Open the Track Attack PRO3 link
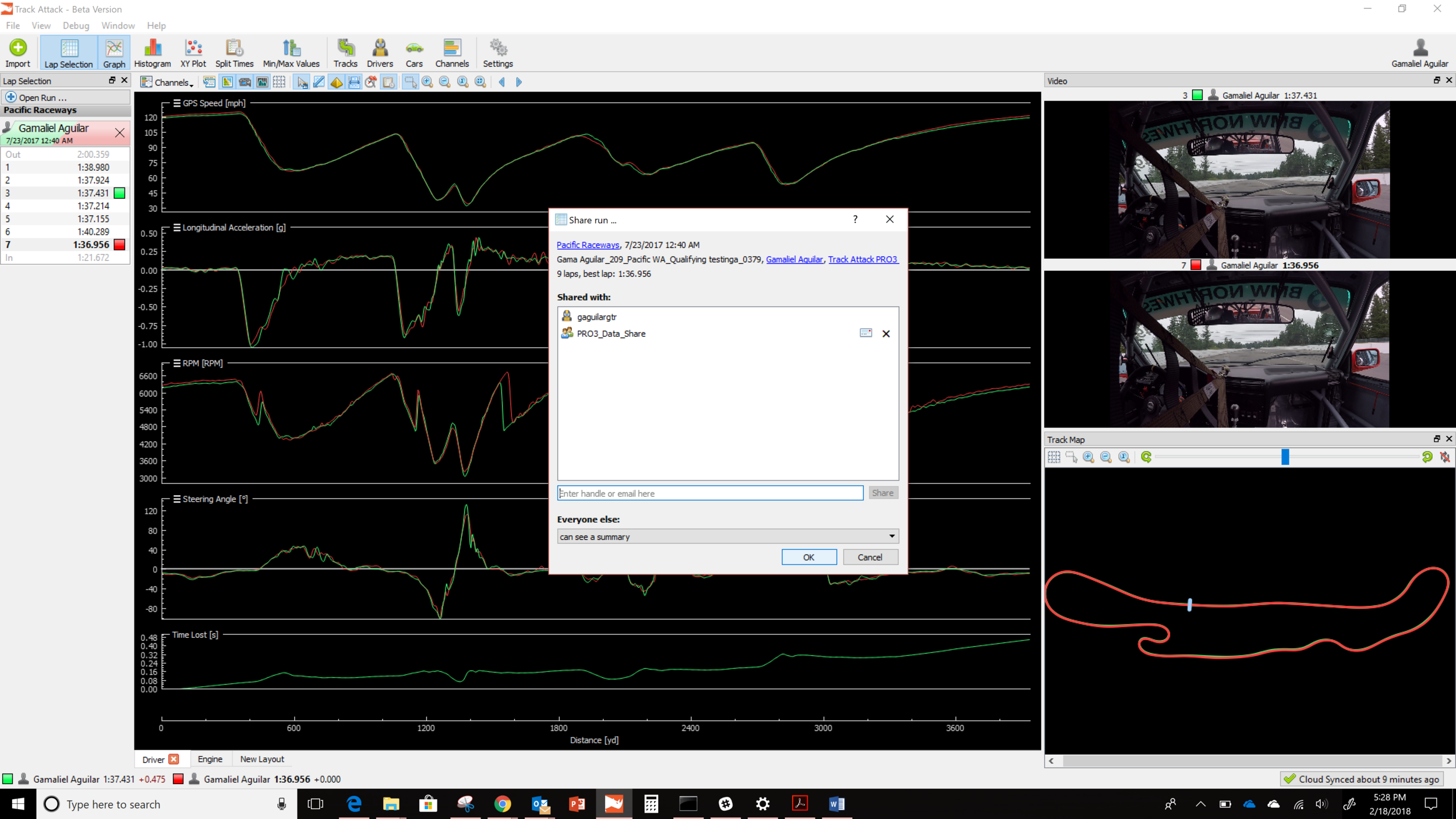This screenshot has width=1456, height=819. coord(863,259)
